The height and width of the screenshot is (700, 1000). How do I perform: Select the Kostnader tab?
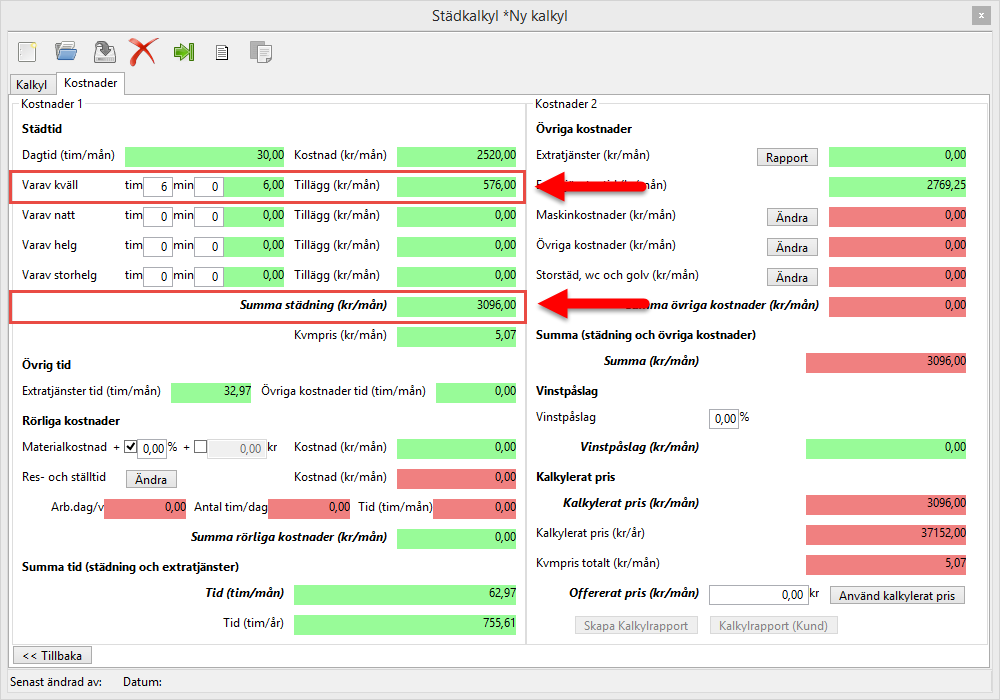[90, 84]
